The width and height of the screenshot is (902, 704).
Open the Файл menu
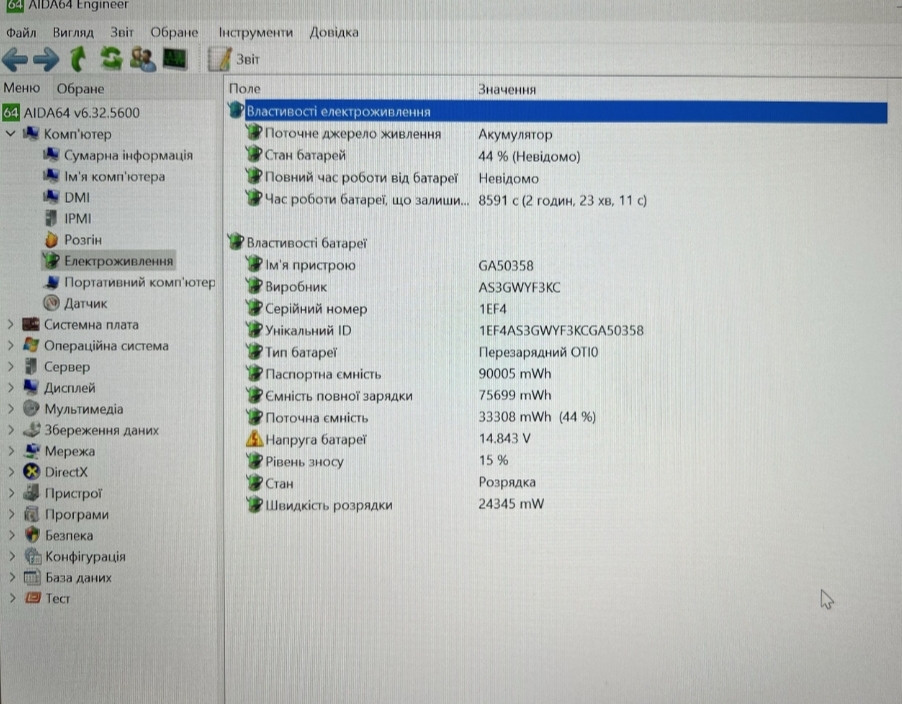point(20,32)
